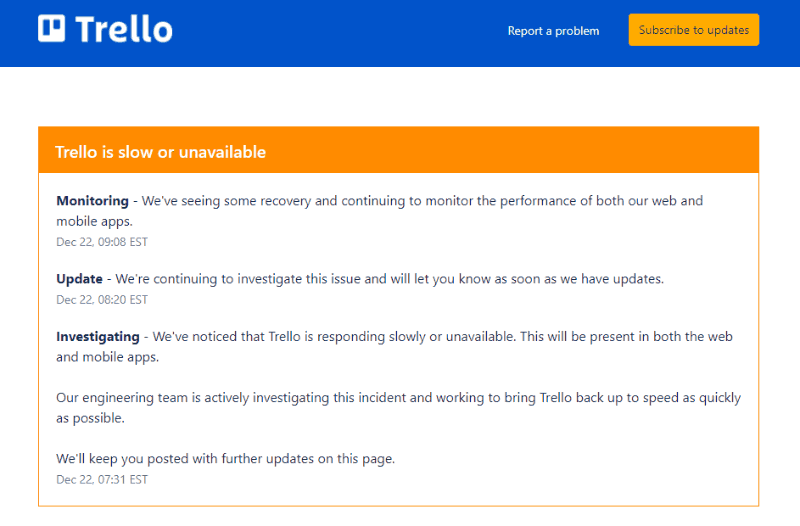Click the 'Our engineering team' paragraph

point(398,398)
